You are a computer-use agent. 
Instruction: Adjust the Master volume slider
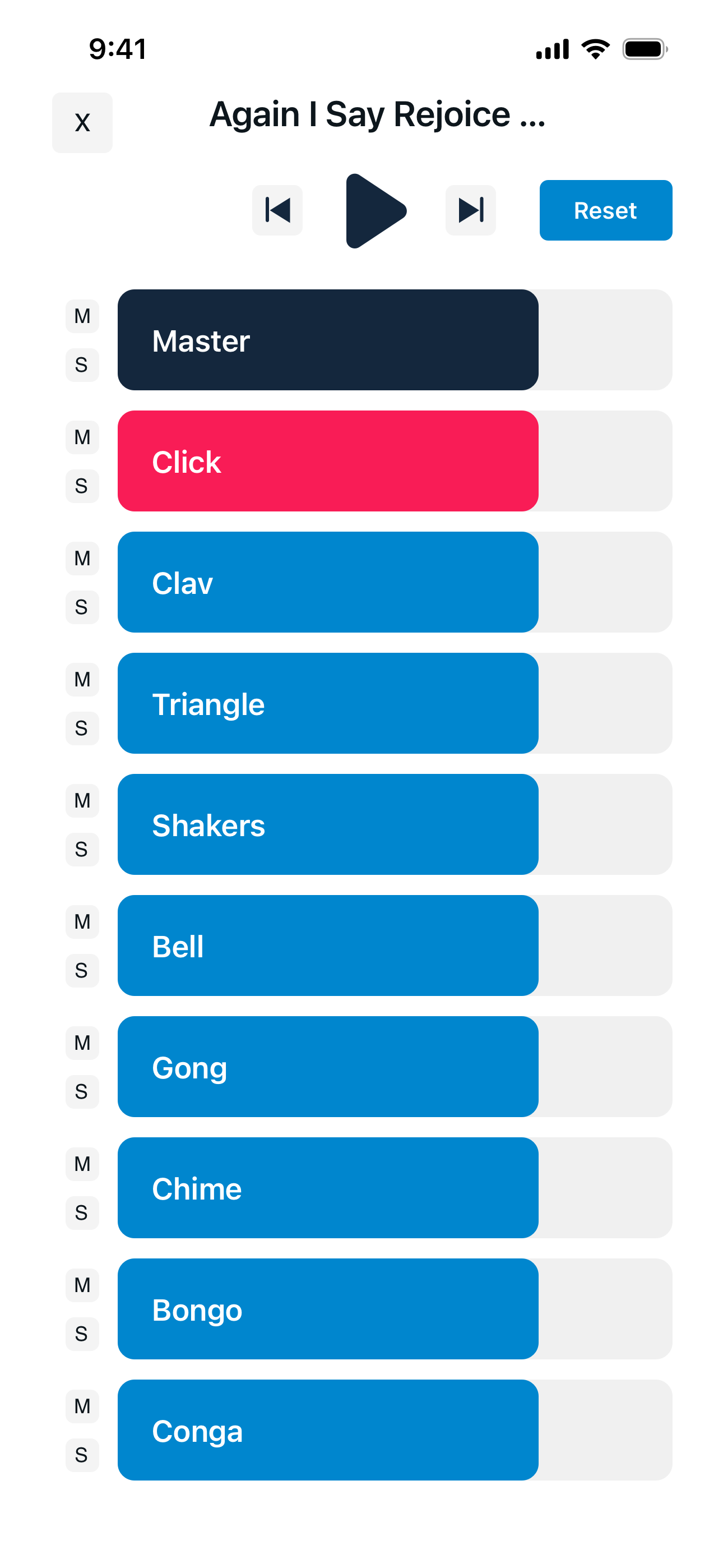[395, 340]
